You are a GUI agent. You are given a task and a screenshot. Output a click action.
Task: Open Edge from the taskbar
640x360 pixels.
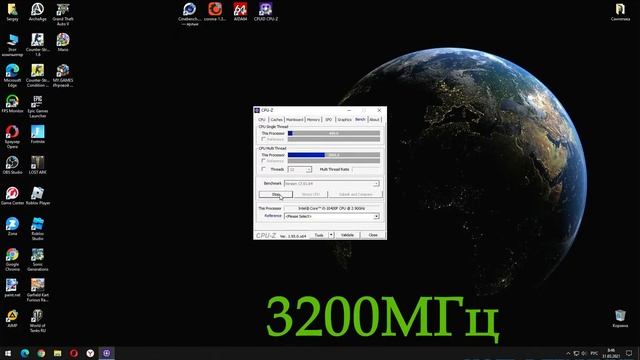click(24, 353)
